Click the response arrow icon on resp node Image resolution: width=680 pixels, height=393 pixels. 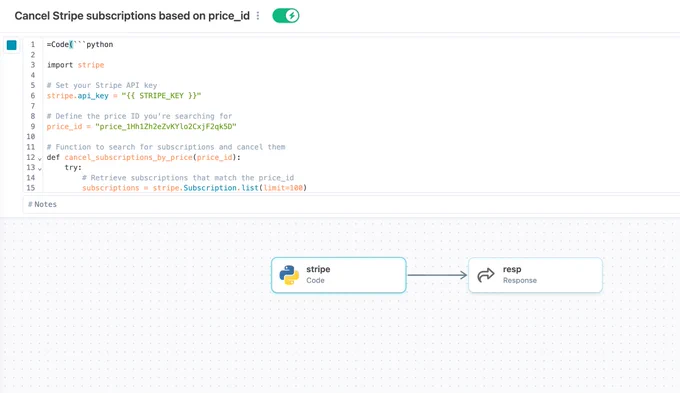[x=486, y=275]
